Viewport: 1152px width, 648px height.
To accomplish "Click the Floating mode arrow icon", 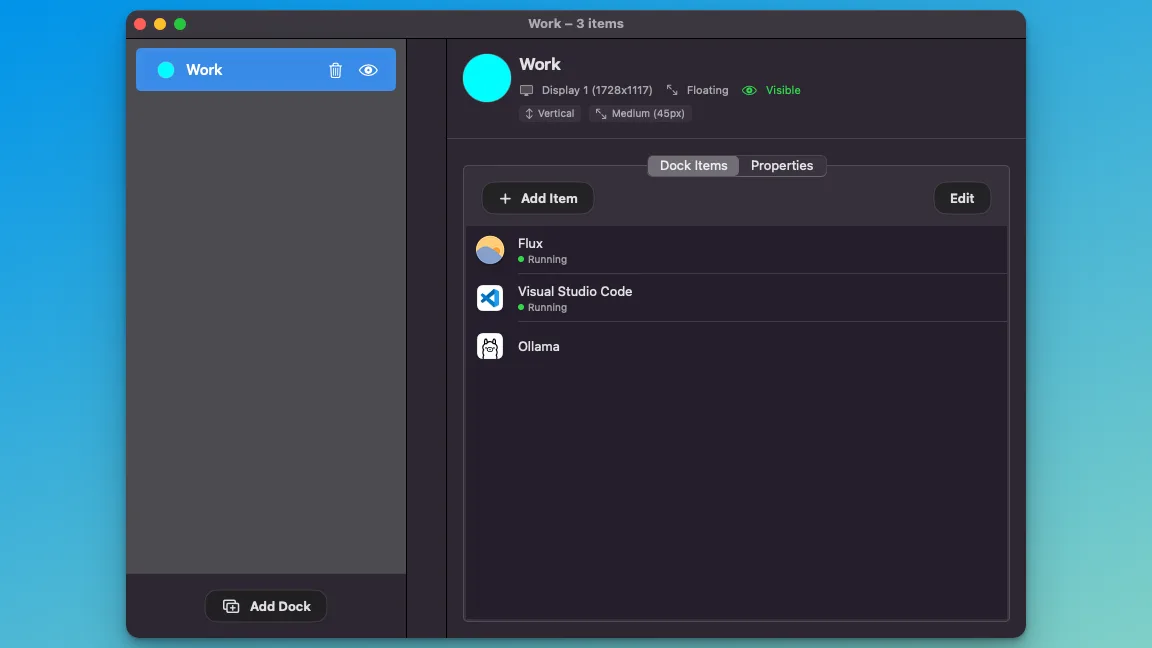I will click(x=672, y=90).
